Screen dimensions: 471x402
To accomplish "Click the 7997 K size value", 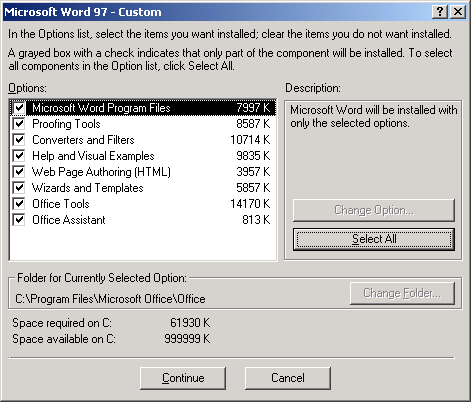I will pyautogui.click(x=253, y=108).
